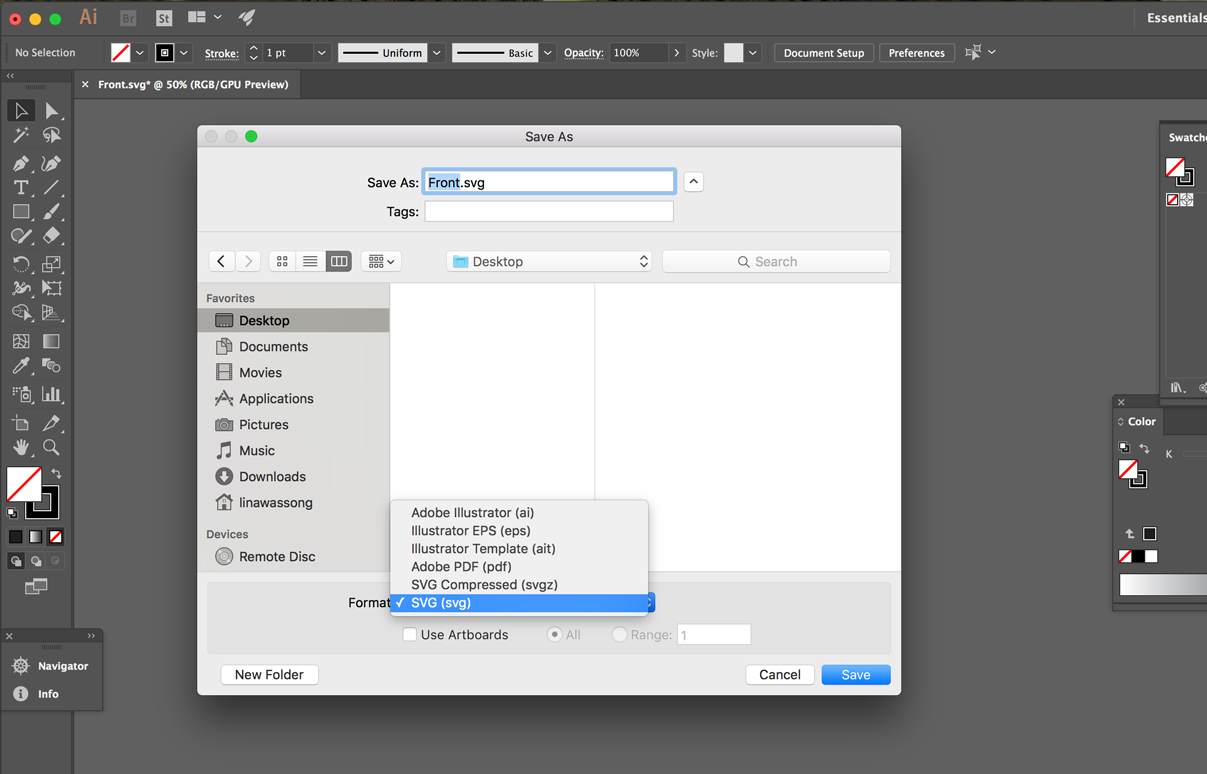The width and height of the screenshot is (1207, 774).
Task: Select the Free Transform tool
Action: pyautogui.click(x=51, y=288)
